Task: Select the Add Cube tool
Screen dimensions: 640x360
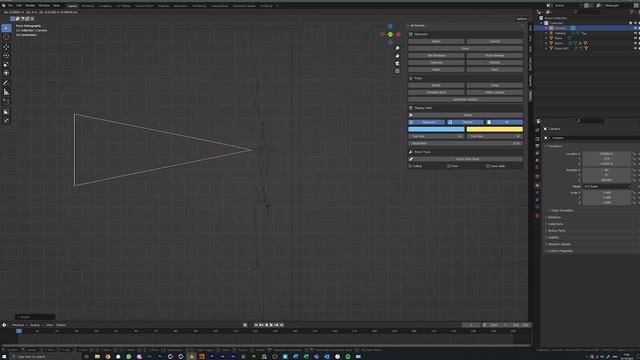Action: [6, 102]
